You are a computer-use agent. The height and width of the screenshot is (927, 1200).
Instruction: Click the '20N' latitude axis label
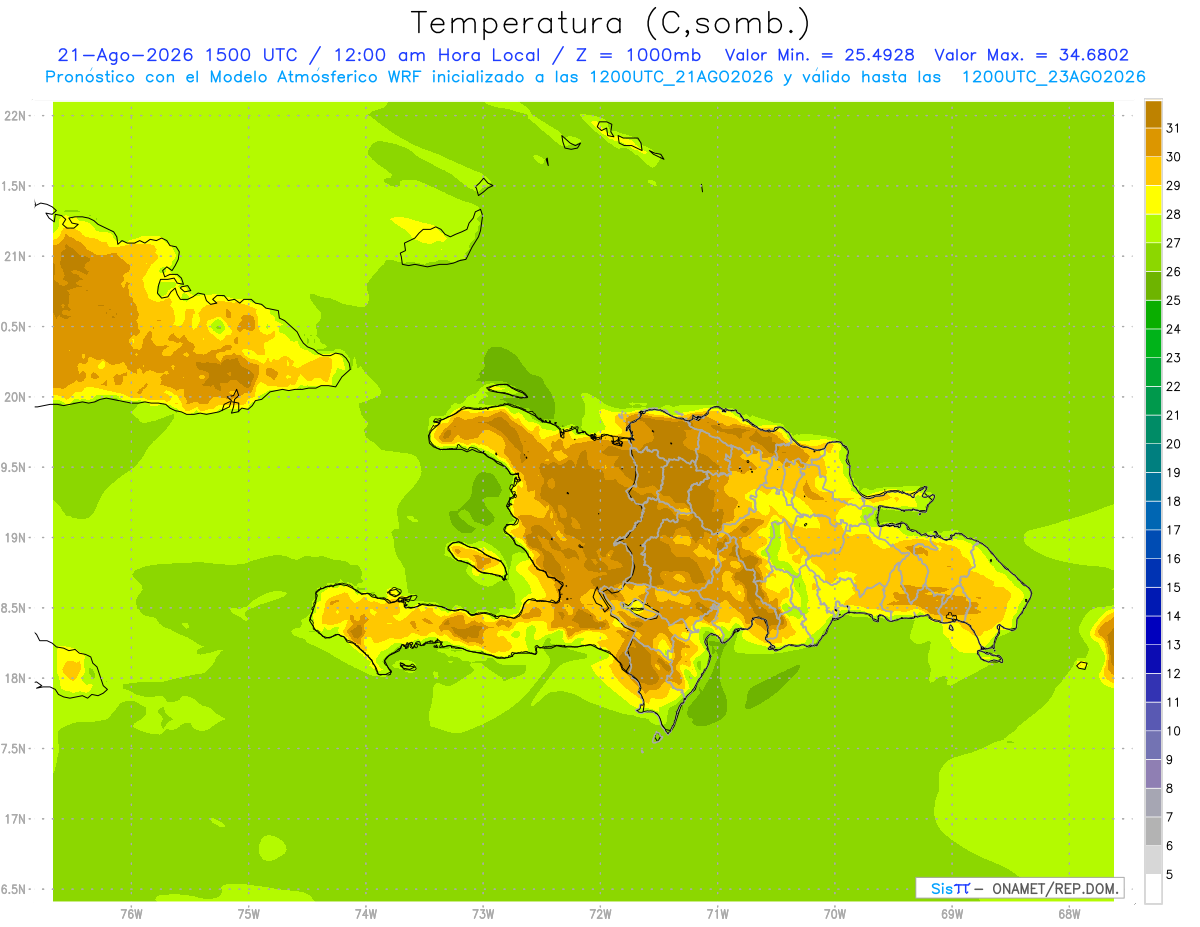(14, 397)
